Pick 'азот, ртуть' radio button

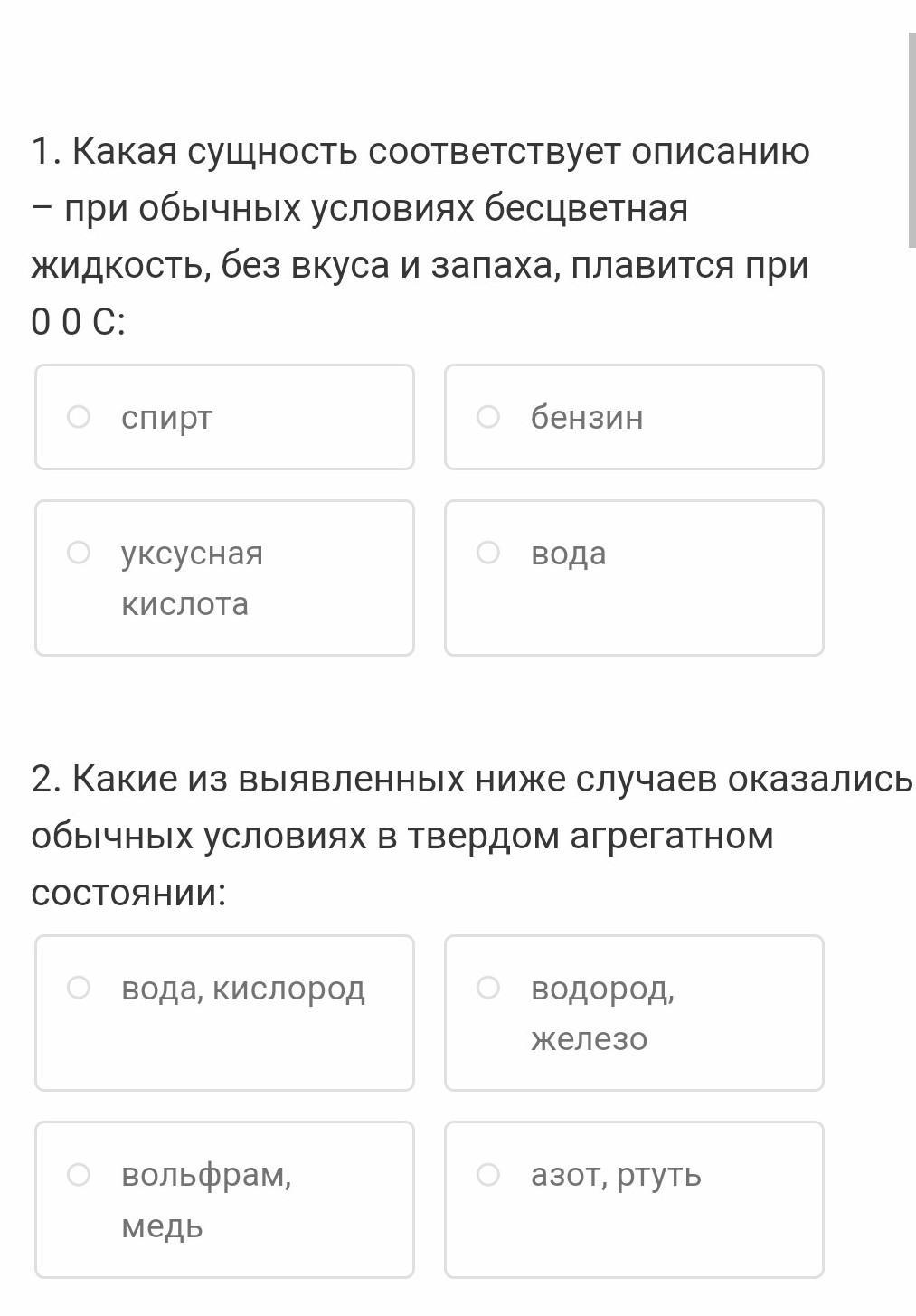click(488, 1175)
